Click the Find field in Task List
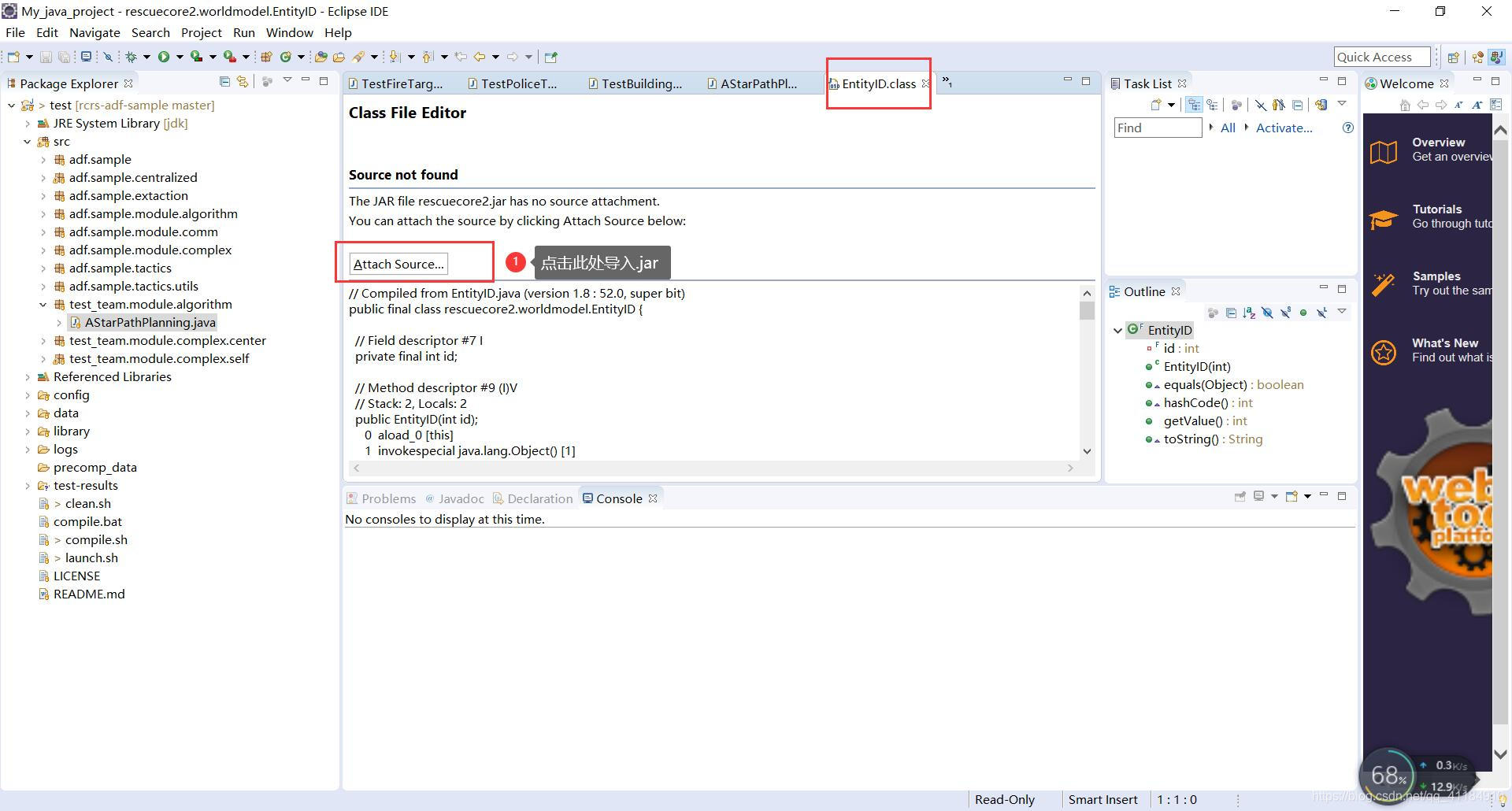The height and width of the screenshot is (811, 1512). click(x=1158, y=128)
